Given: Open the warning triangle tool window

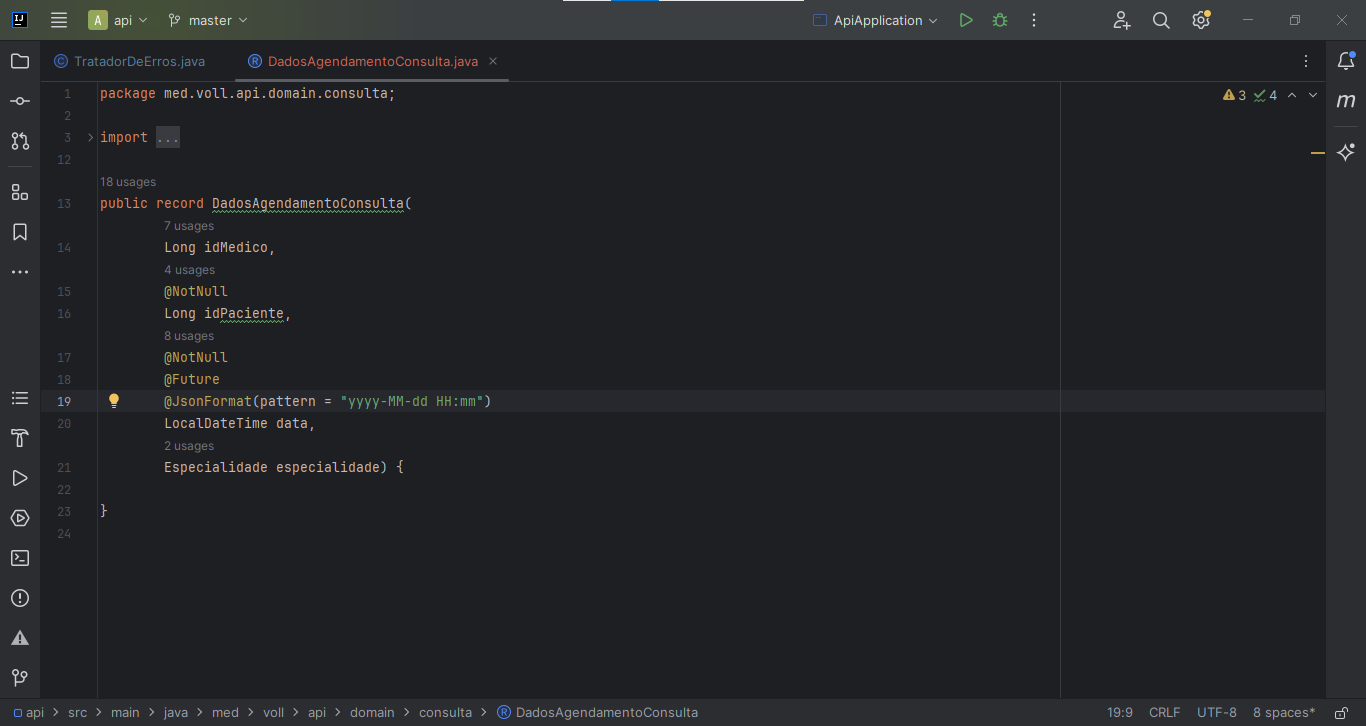Looking at the screenshot, I should point(20,638).
